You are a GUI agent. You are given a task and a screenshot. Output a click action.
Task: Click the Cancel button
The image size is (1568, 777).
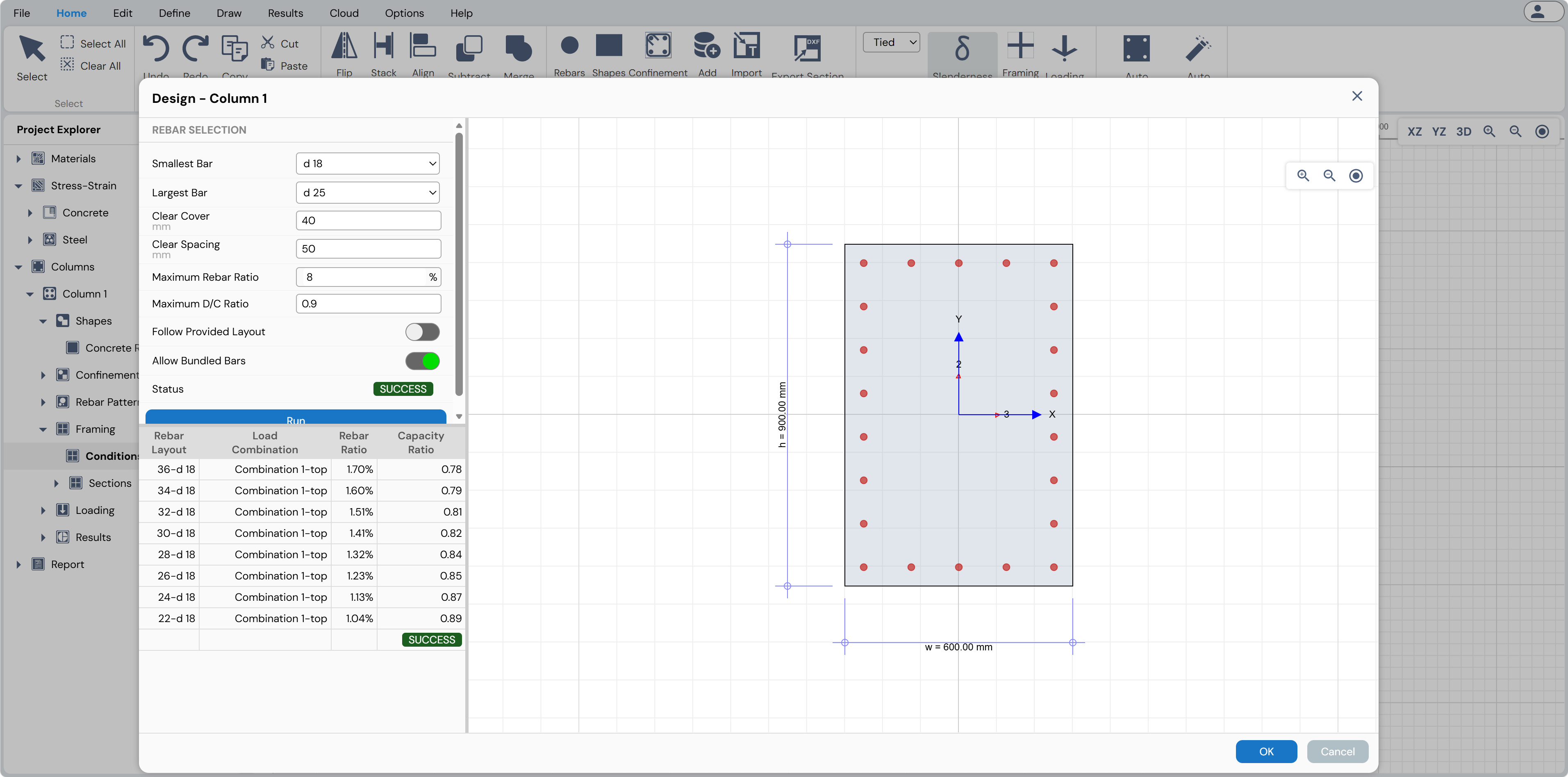point(1337,752)
